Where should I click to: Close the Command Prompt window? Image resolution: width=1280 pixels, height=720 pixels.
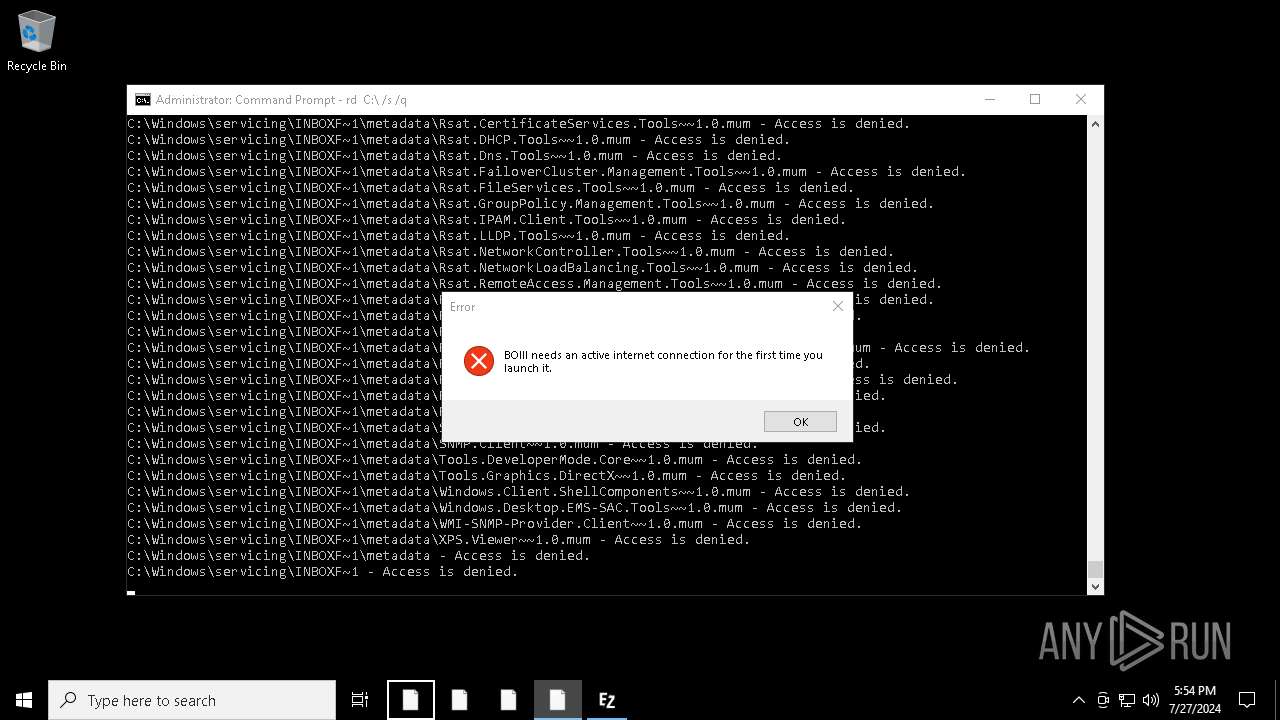coord(1081,99)
